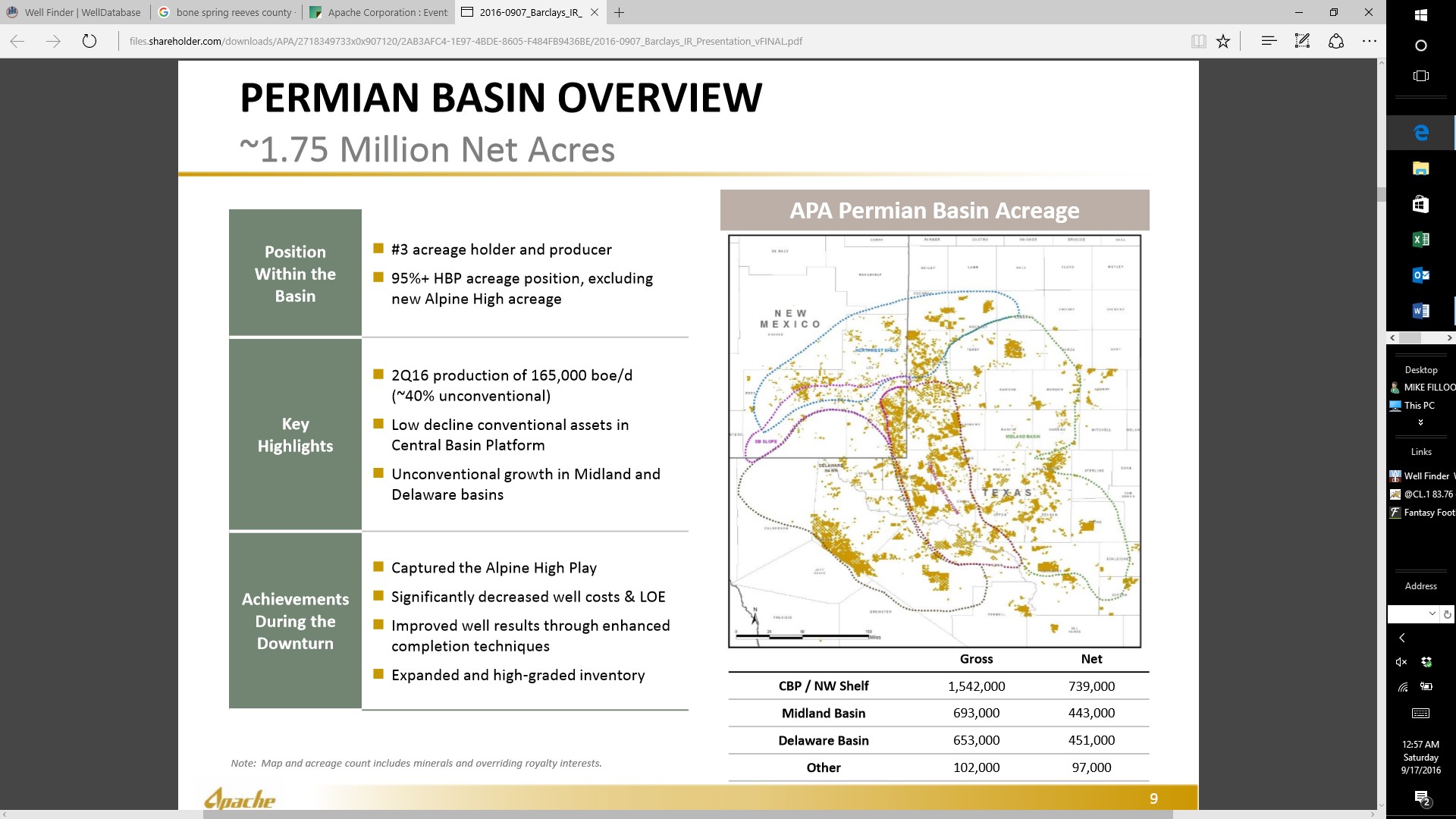Switch to Microsoft Edge on taskbar

[x=1421, y=133]
